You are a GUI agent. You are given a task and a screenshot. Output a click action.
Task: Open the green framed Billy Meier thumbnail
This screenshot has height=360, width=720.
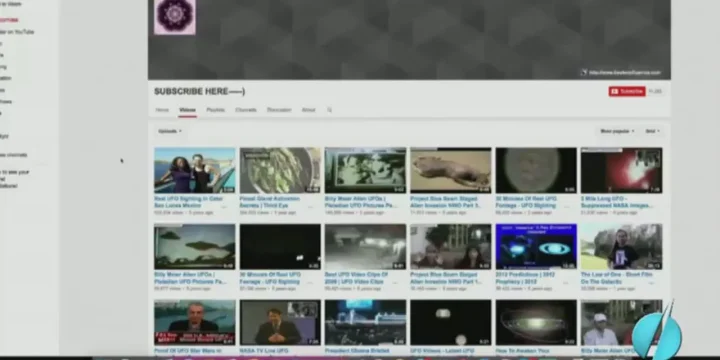(x=366, y=170)
